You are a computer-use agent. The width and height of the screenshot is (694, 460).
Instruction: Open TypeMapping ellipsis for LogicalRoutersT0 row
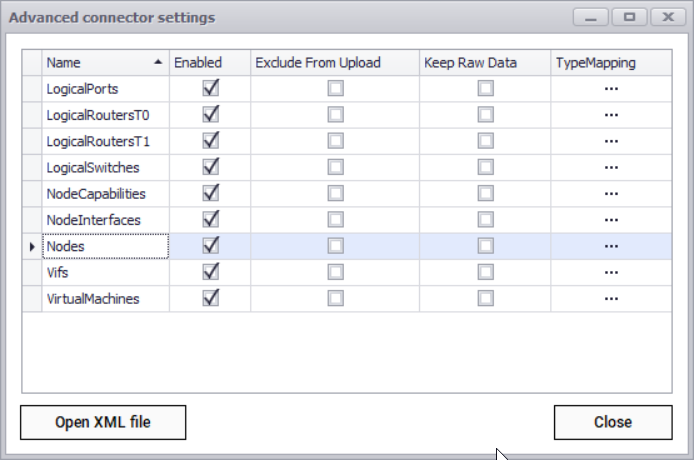coord(611,115)
